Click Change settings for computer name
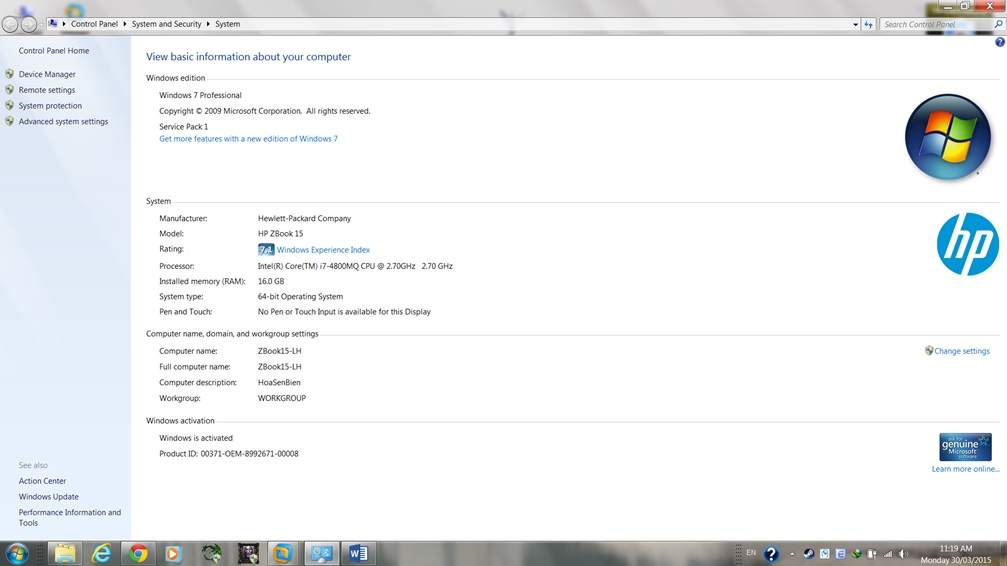The image size is (1007, 566). click(x=961, y=351)
